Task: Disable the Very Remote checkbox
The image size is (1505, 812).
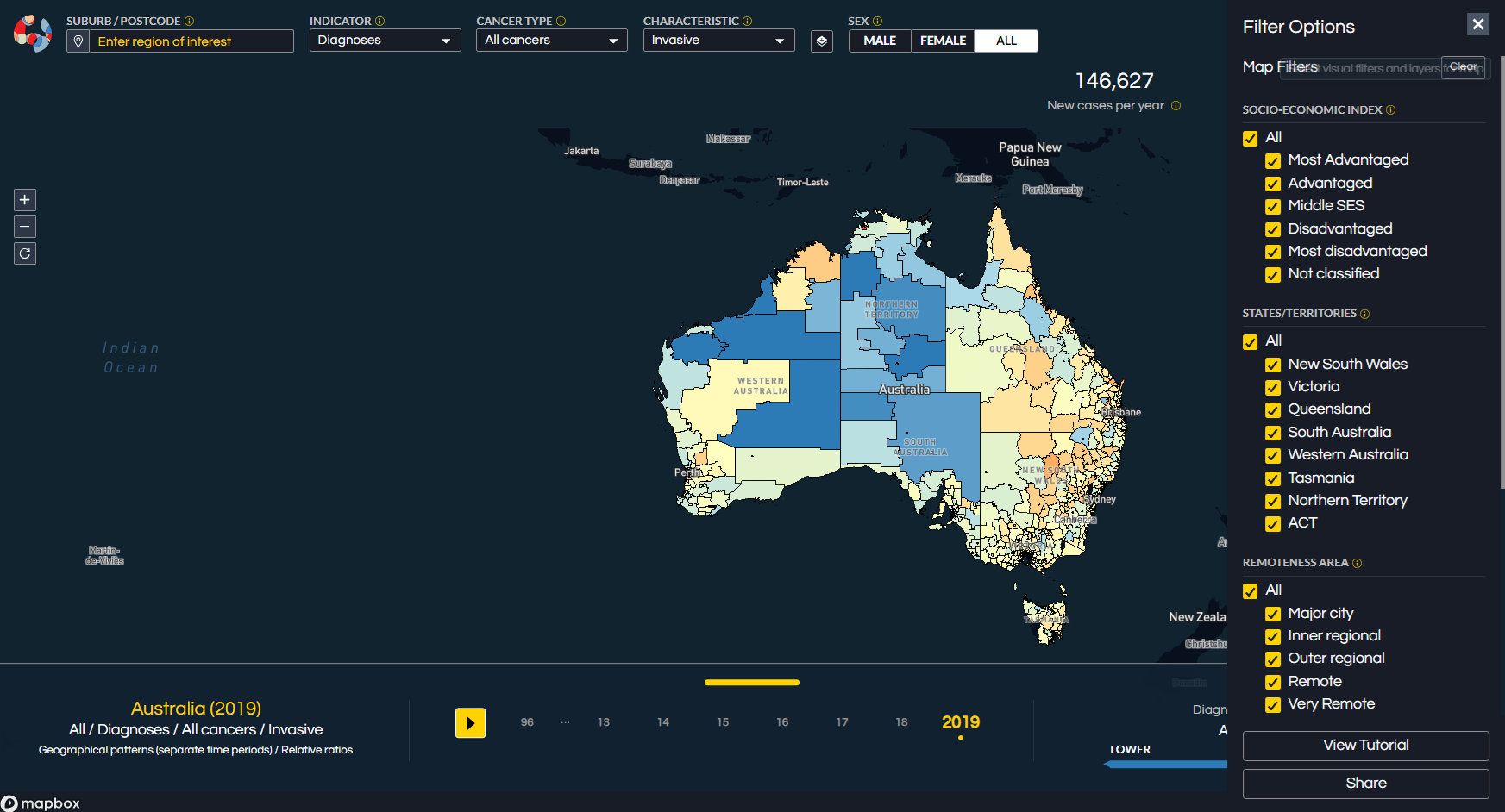Action: [1272, 705]
